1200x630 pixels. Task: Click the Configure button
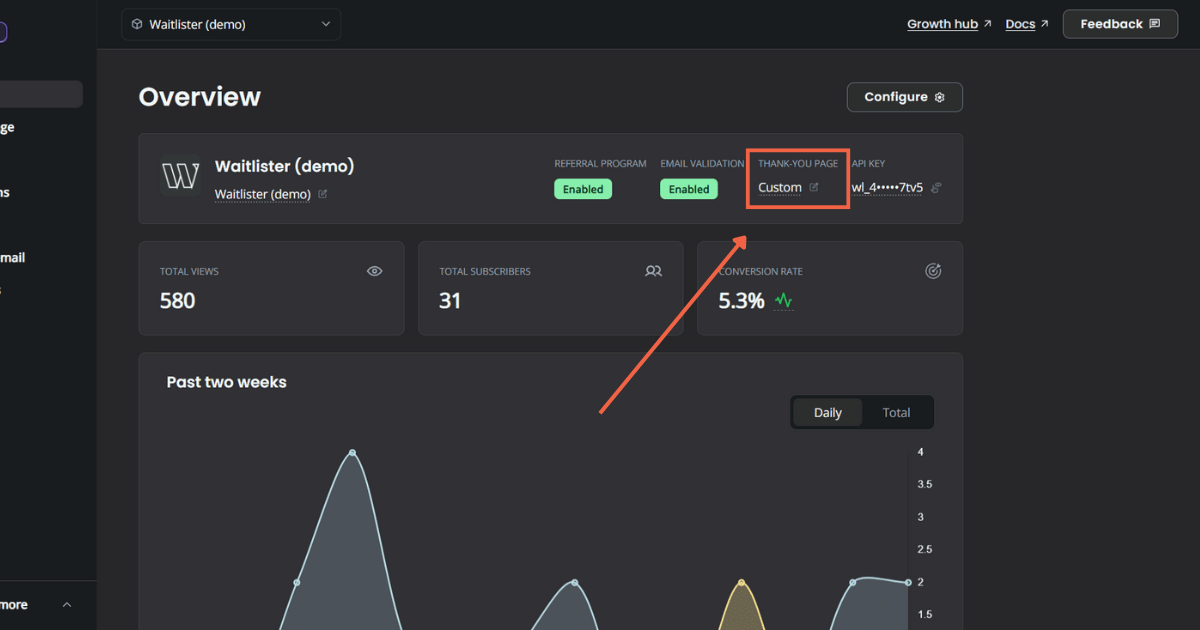(x=904, y=97)
